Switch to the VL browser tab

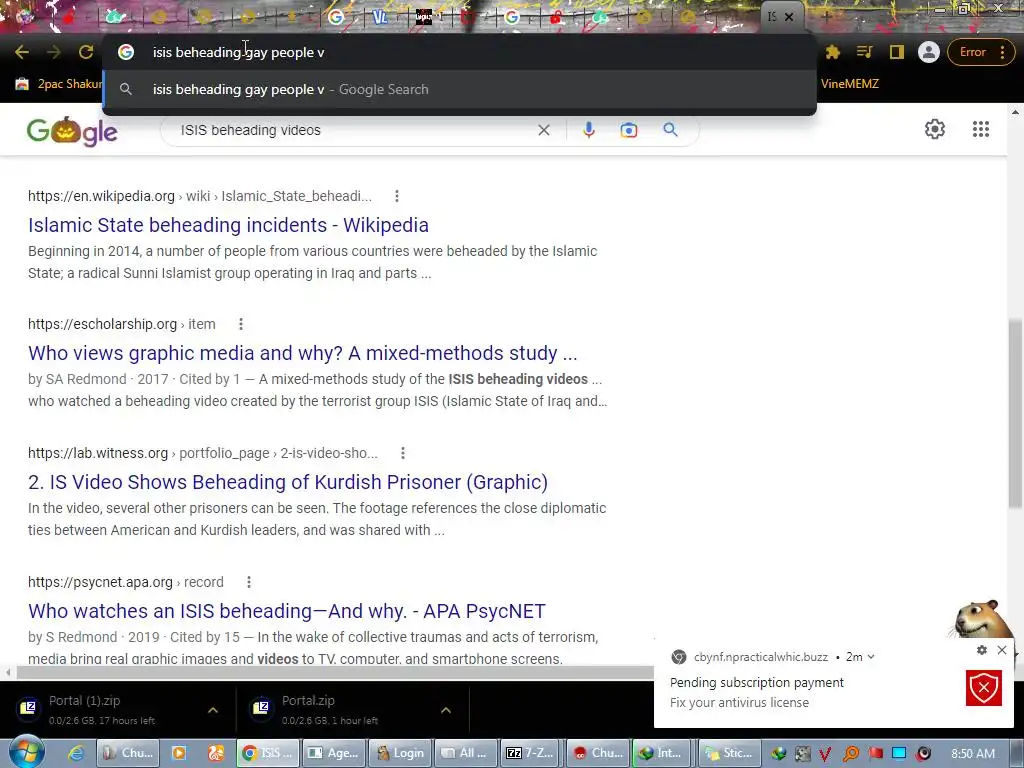tap(379, 18)
